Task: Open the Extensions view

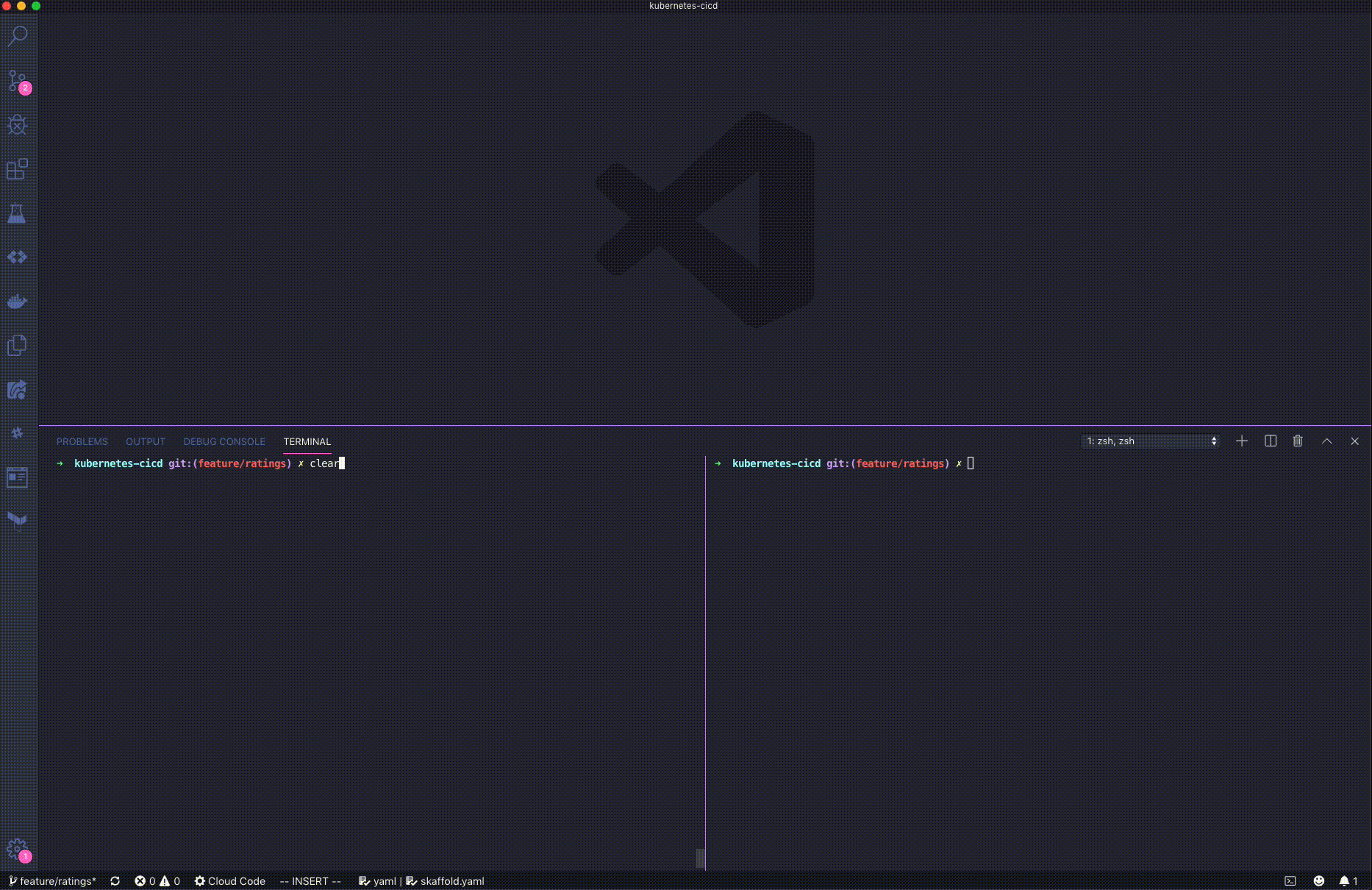Action: point(18,169)
